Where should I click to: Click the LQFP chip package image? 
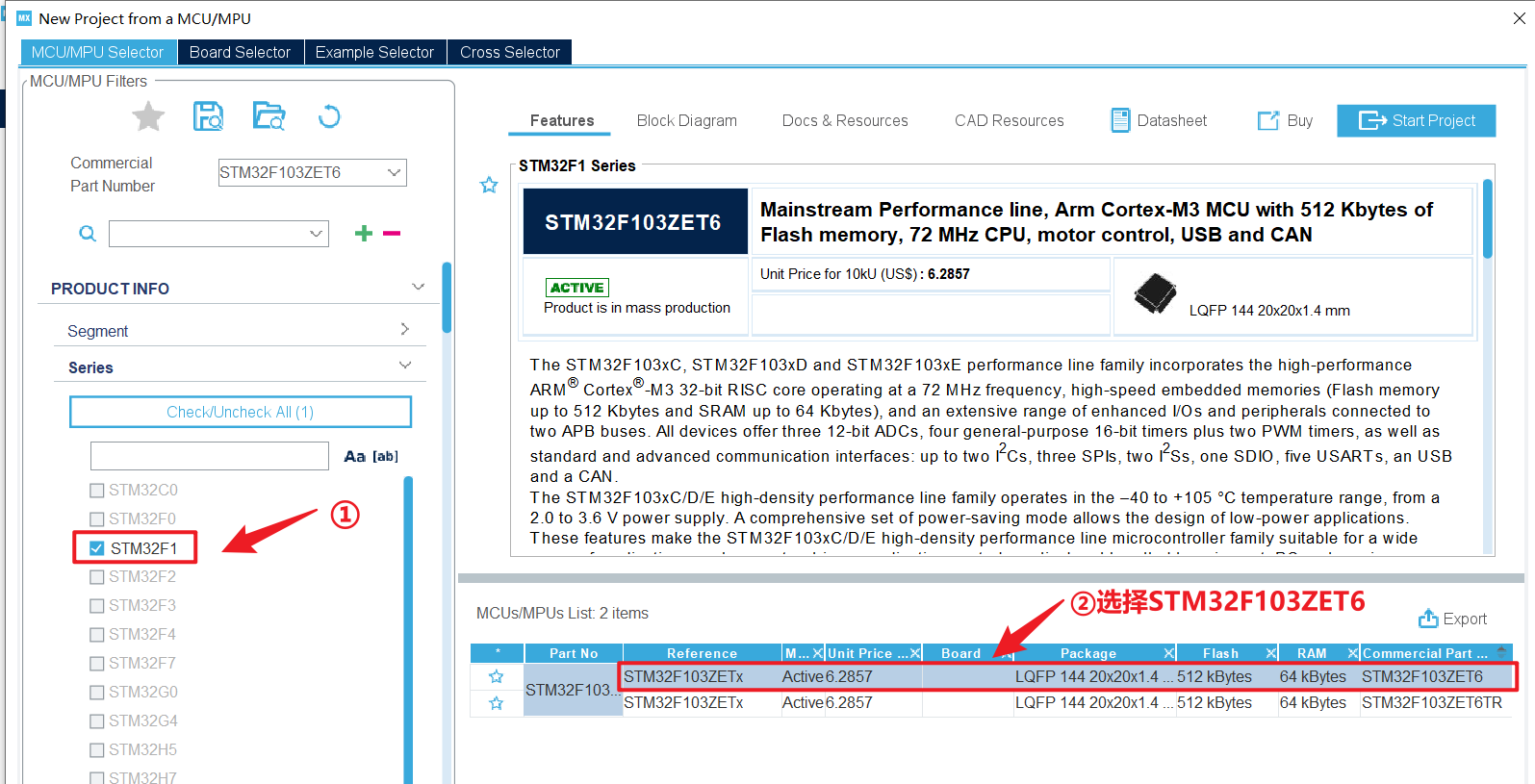tap(1155, 293)
